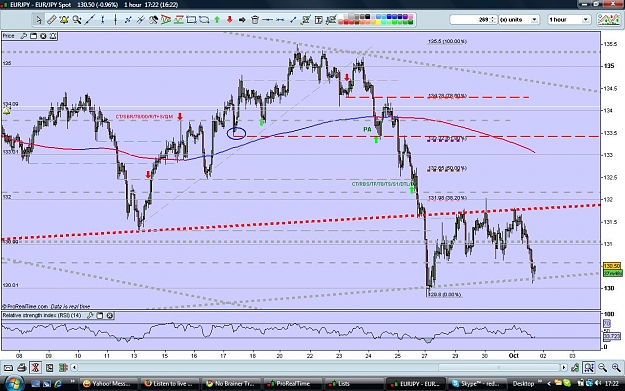Select the horizontal line tool

coord(267,20)
